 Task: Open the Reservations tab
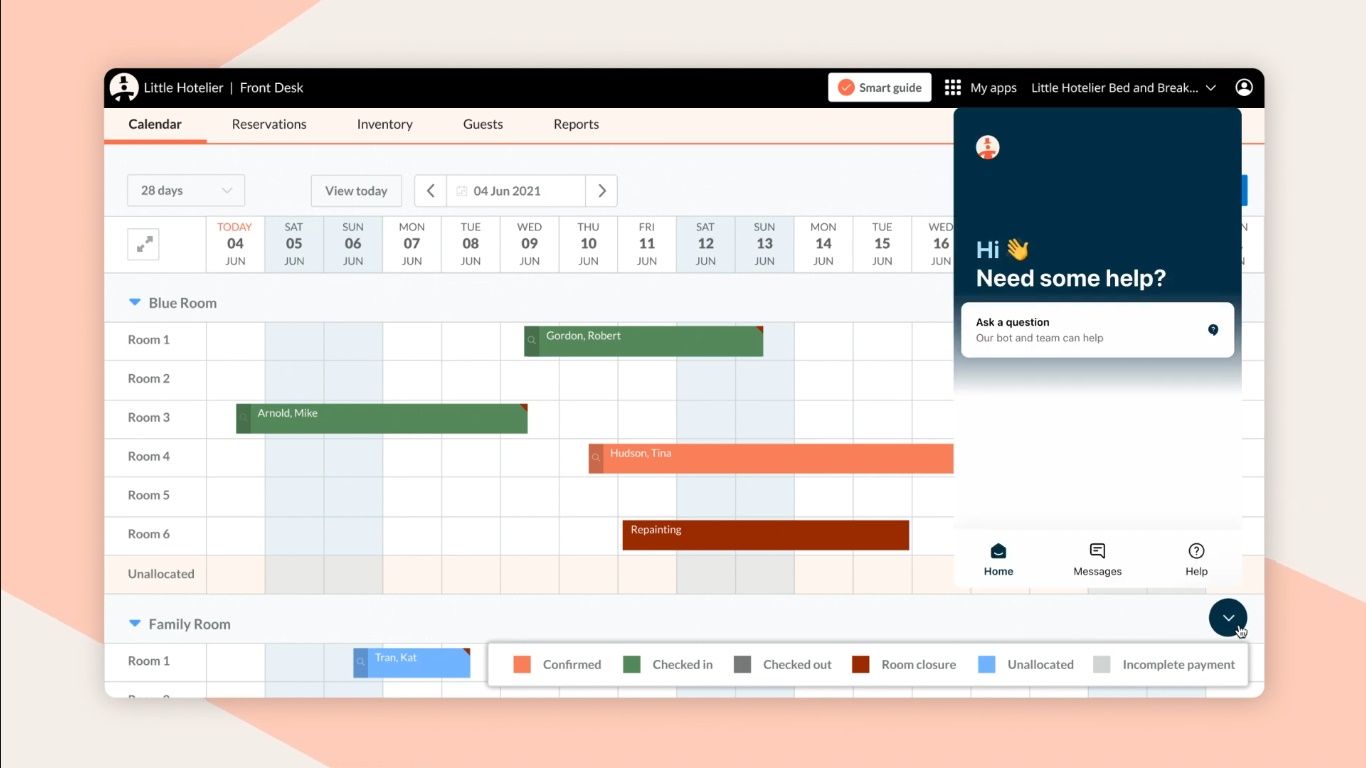pos(269,125)
